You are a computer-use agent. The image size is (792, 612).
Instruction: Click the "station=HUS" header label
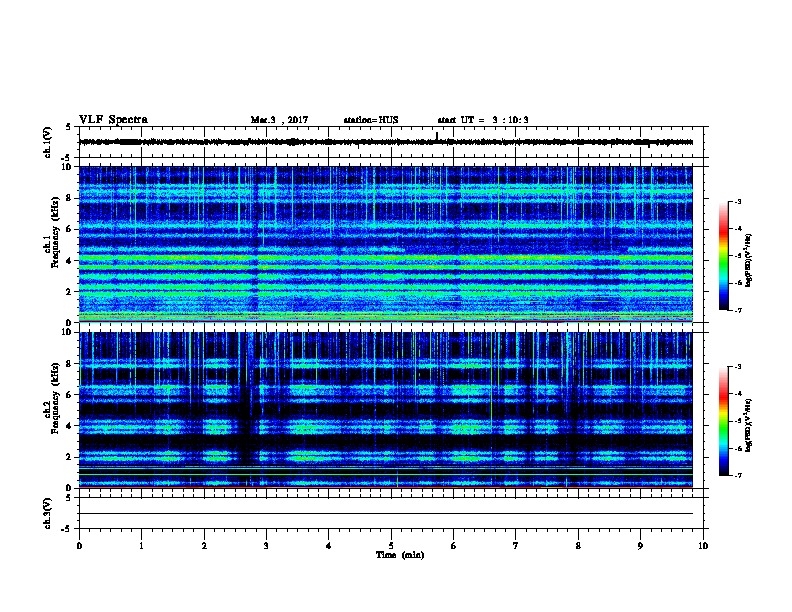click(371, 120)
